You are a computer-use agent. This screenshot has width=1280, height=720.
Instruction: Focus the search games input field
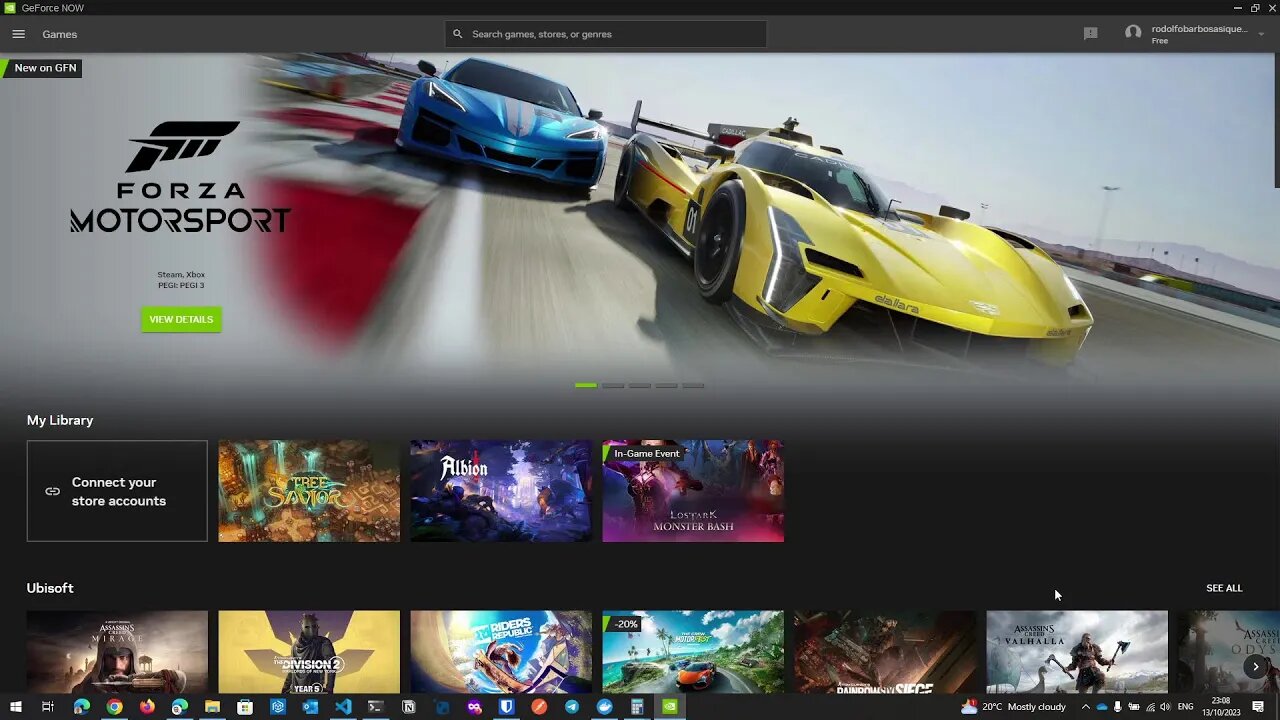point(606,34)
